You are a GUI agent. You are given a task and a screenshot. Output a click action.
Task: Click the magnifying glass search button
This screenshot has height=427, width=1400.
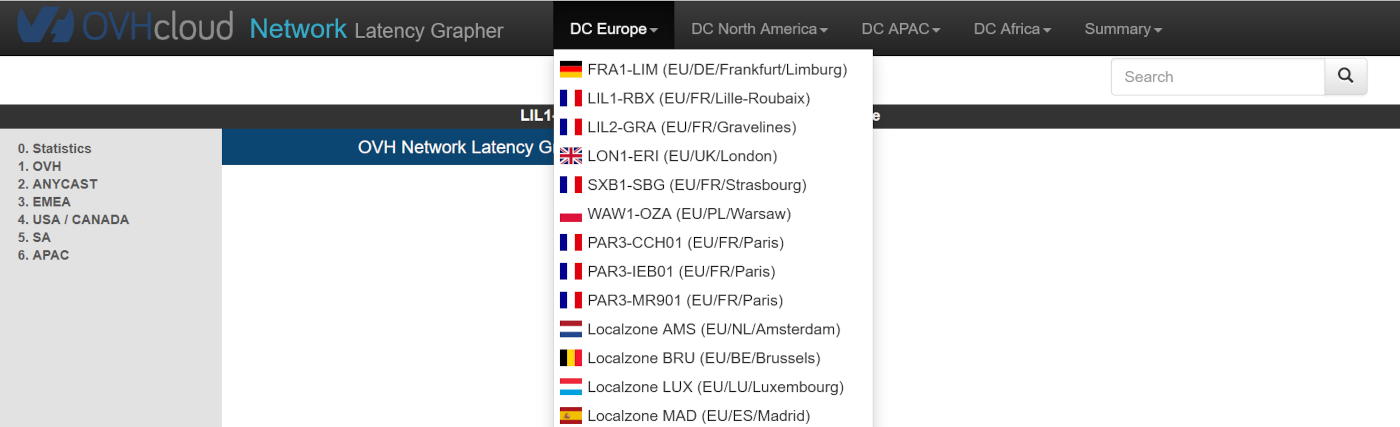(1345, 76)
